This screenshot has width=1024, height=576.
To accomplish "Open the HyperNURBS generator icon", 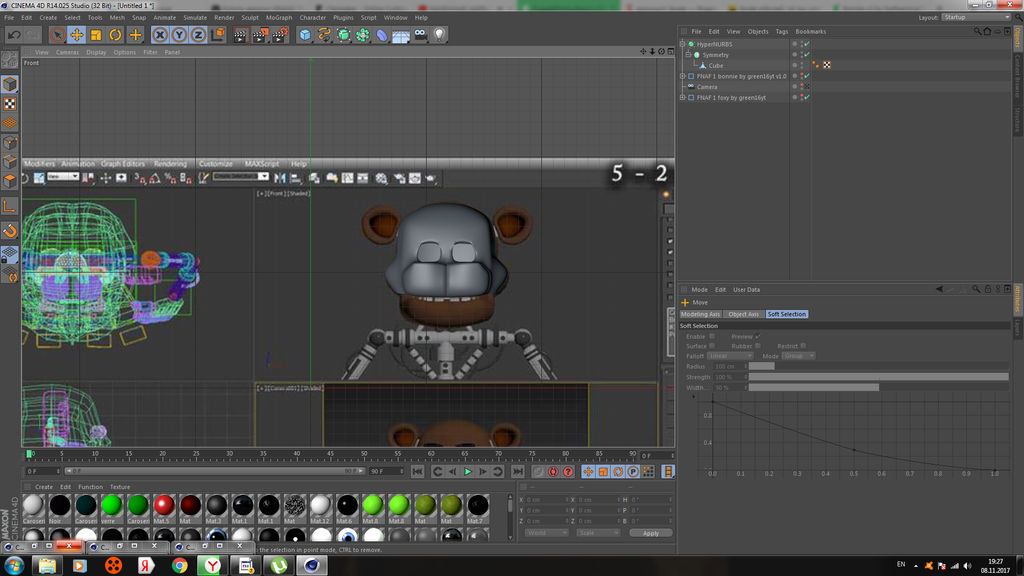I will (344, 35).
